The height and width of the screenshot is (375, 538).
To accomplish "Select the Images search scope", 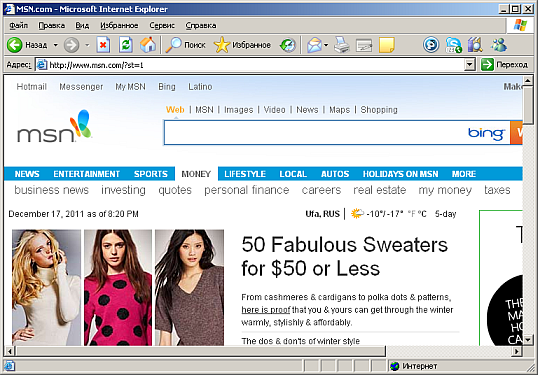I will [238, 110].
